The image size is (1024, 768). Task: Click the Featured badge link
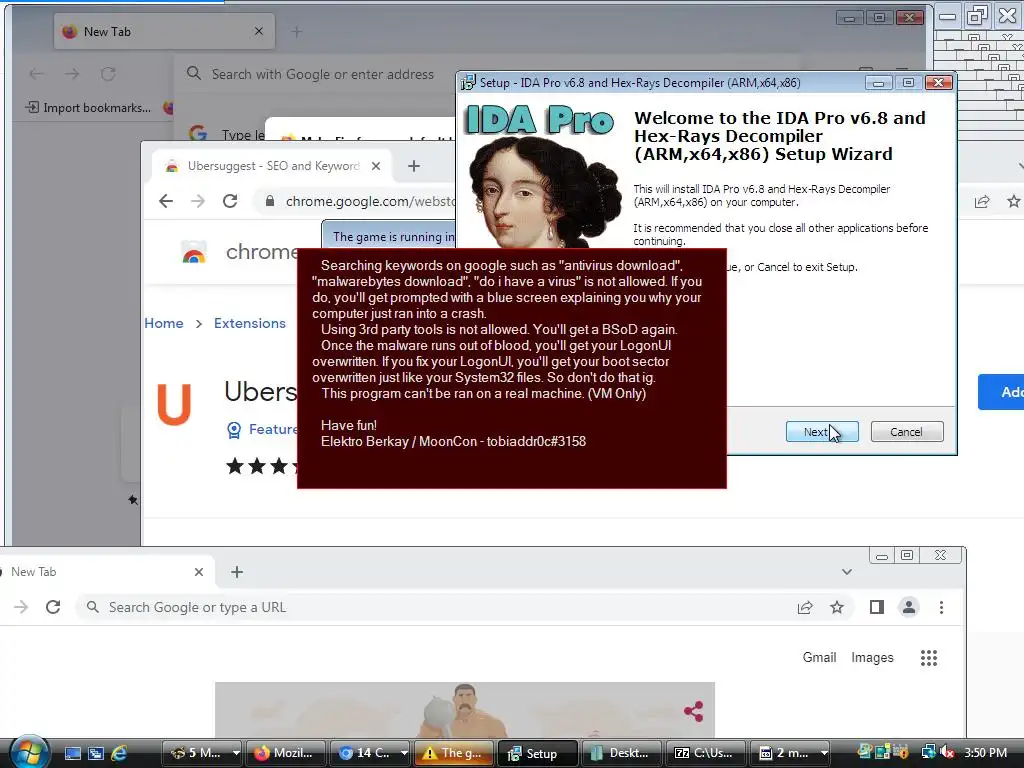click(x=262, y=429)
